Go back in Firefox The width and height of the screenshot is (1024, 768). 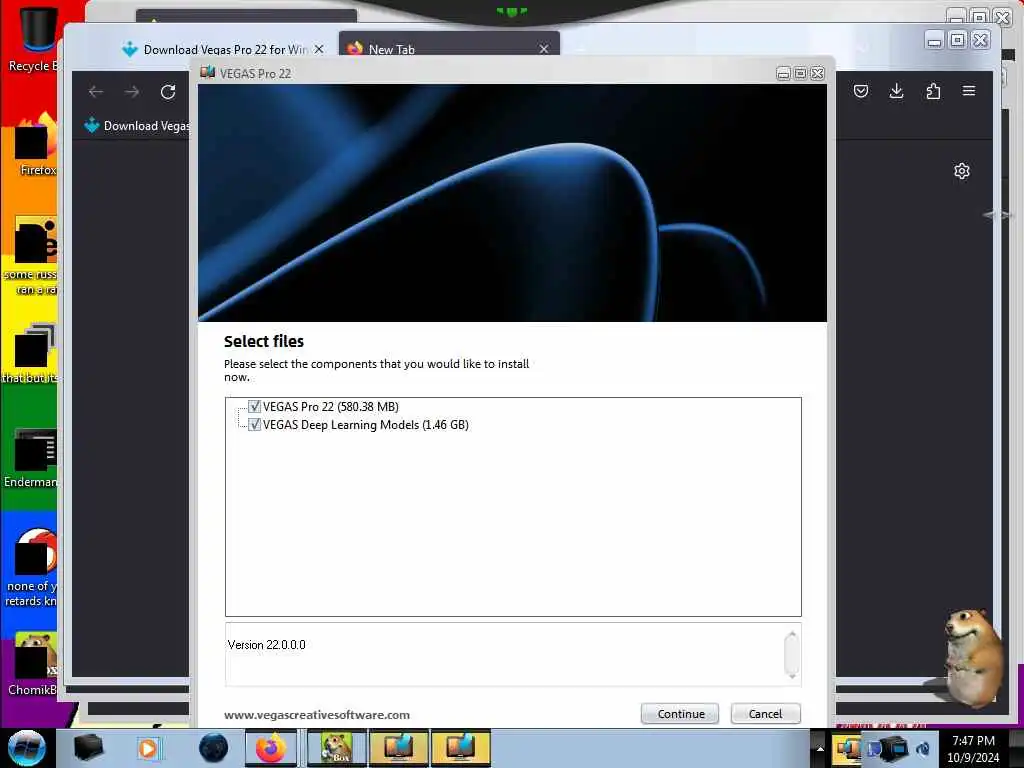(x=96, y=92)
